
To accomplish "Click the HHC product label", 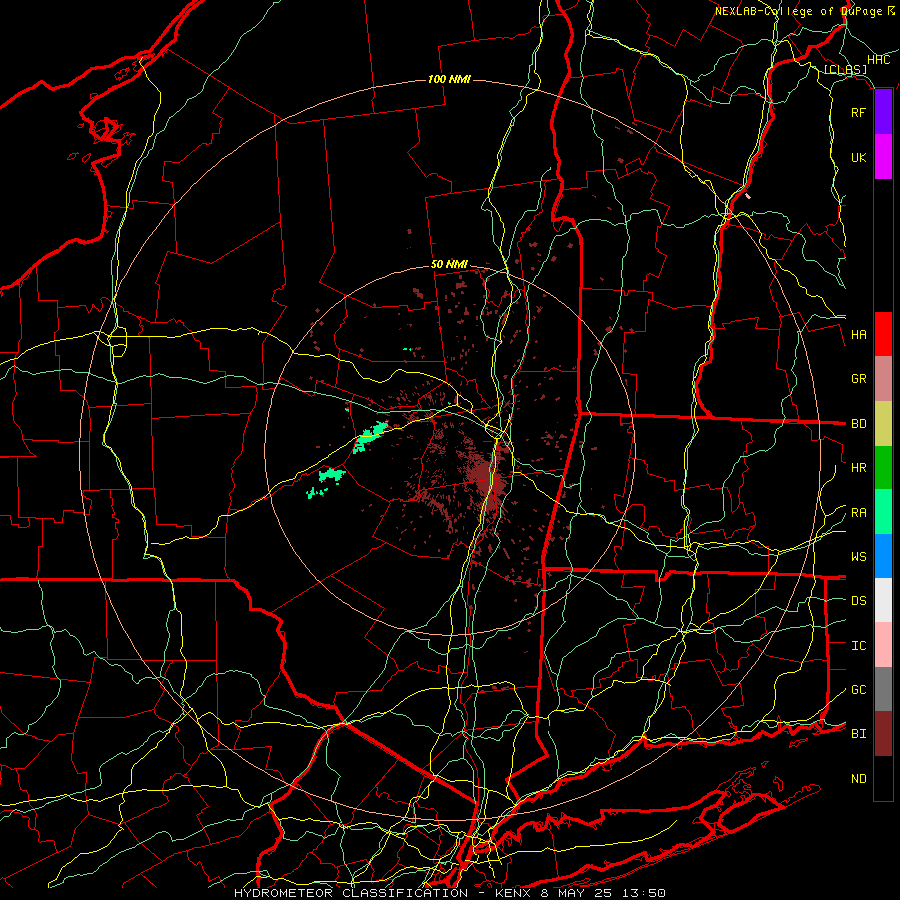I will [878, 60].
